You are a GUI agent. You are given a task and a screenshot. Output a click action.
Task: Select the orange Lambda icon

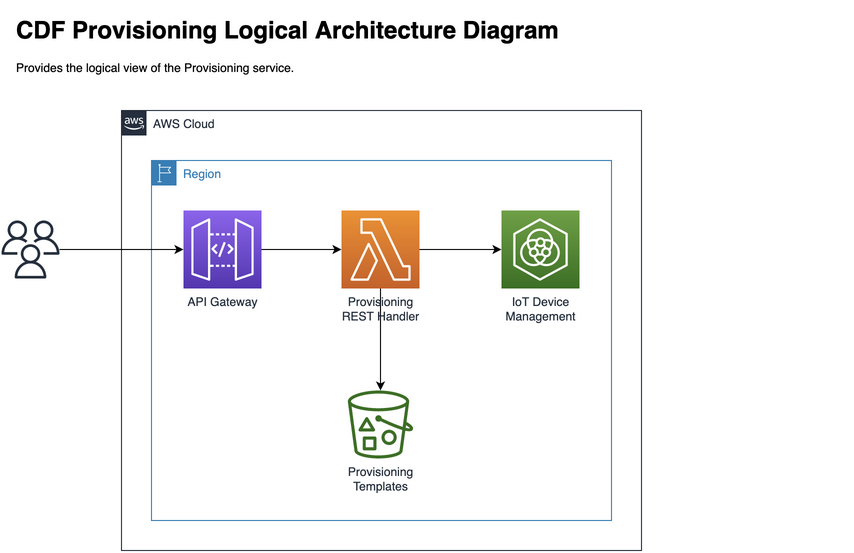click(x=380, y=250)
